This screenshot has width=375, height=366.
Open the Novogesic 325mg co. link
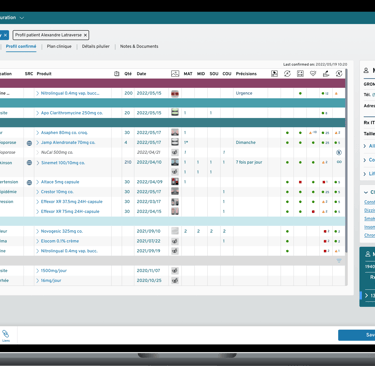[x=62, y=231]
